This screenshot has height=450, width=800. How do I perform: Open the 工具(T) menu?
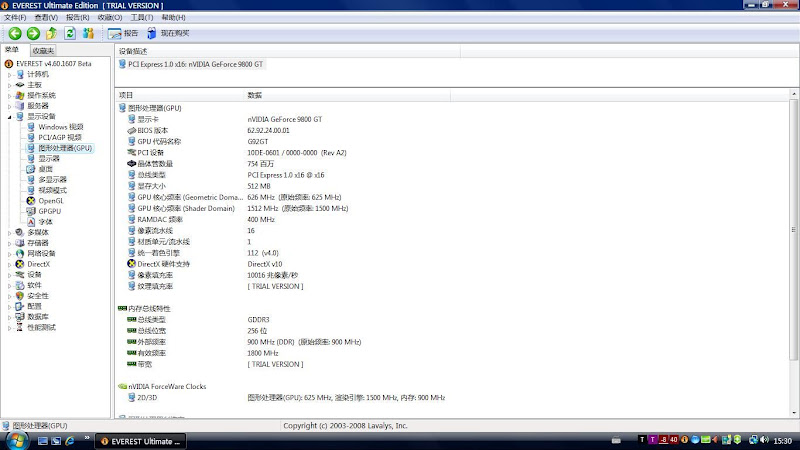tap(141, 17)
